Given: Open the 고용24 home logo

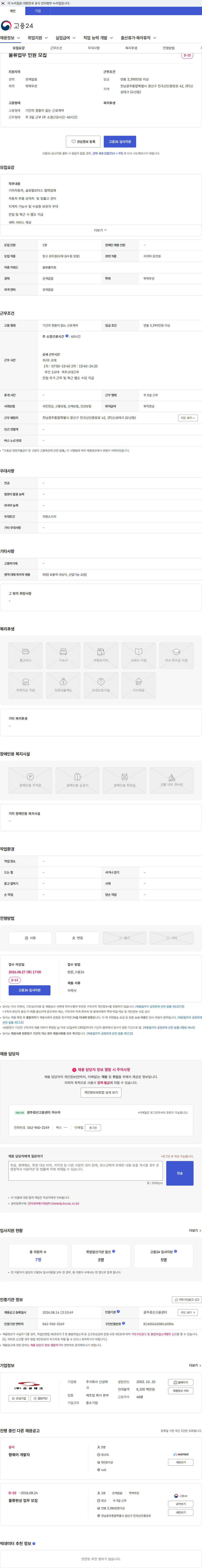Looking at the screenshot, I should pyautogui.click(x=17, y=25).
